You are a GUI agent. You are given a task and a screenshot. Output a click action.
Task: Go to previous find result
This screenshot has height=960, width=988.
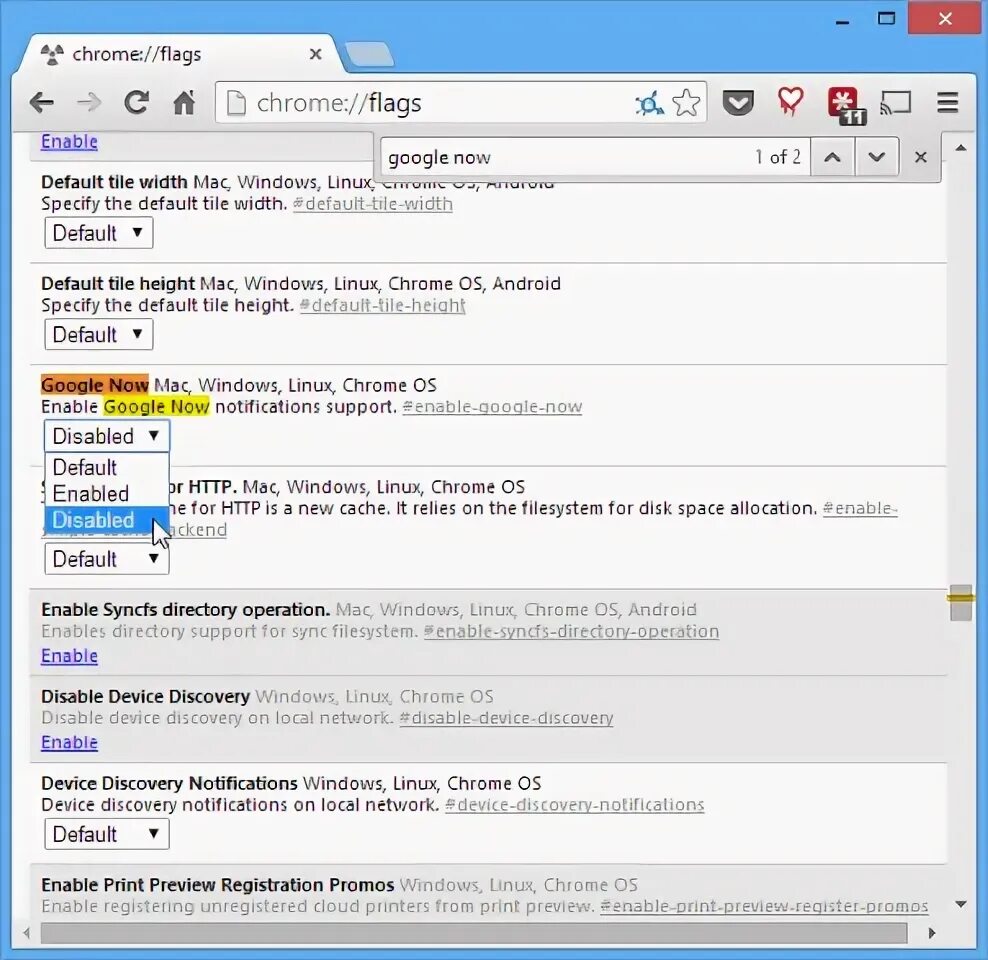pos(832,157)
